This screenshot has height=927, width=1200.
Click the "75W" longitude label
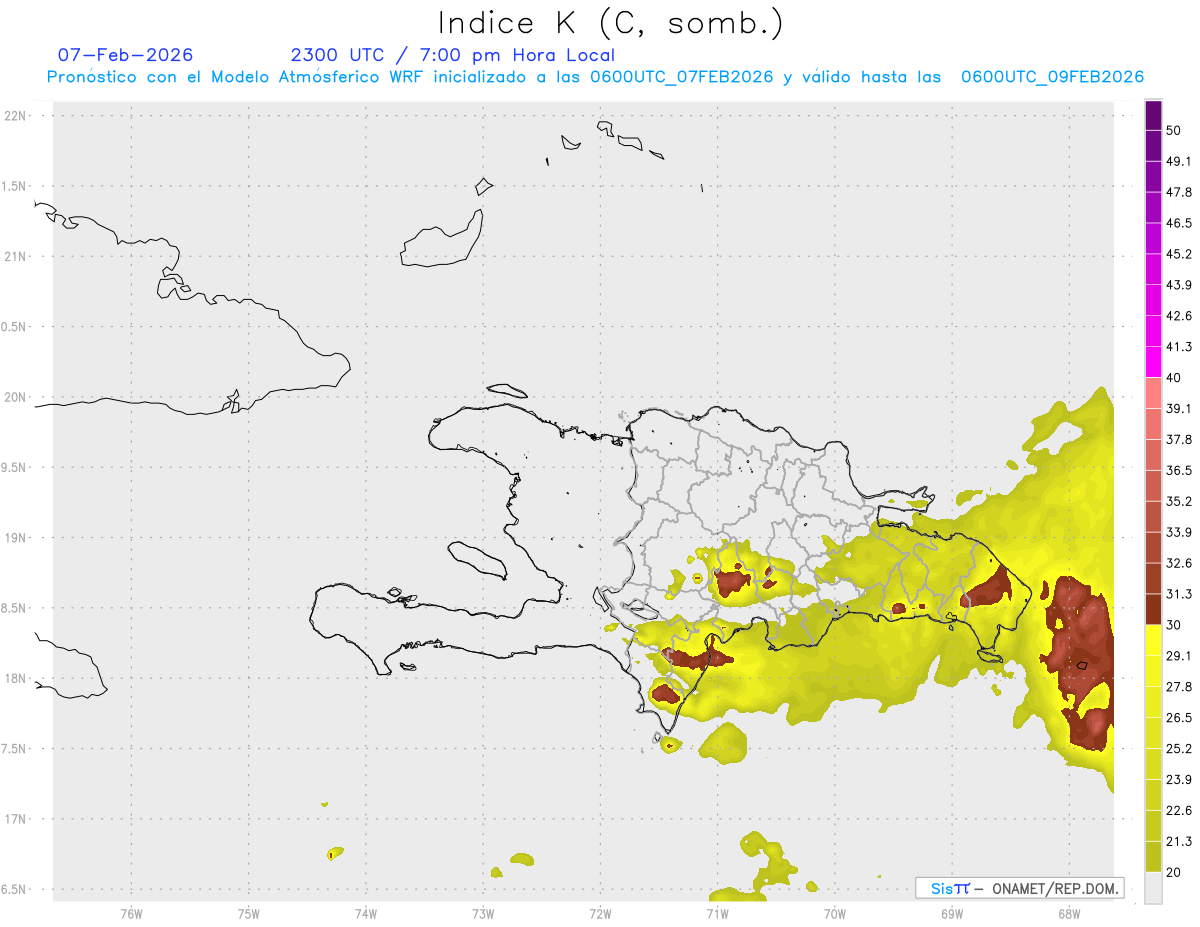click(248, 914)
